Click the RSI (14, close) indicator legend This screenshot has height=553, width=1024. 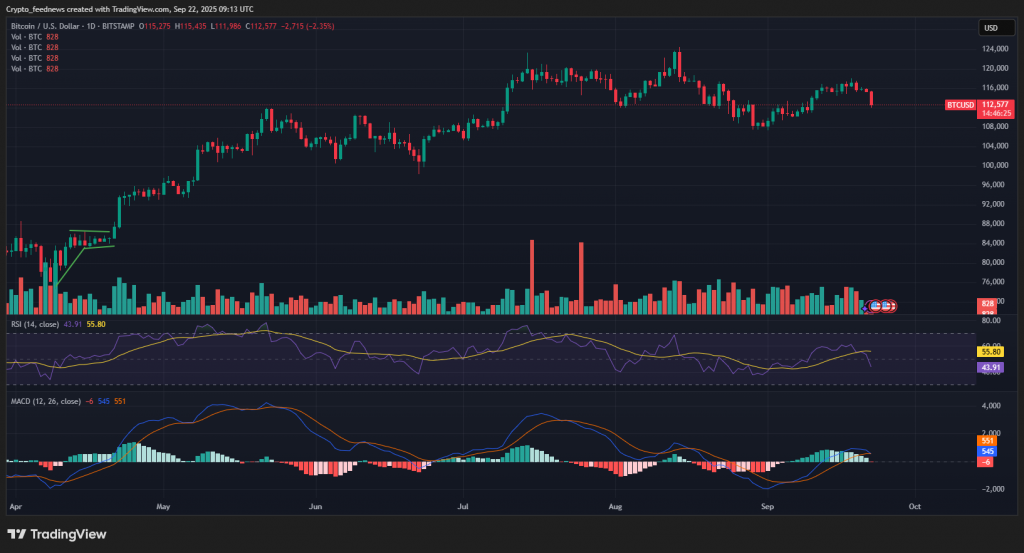[x=35, y=324]
